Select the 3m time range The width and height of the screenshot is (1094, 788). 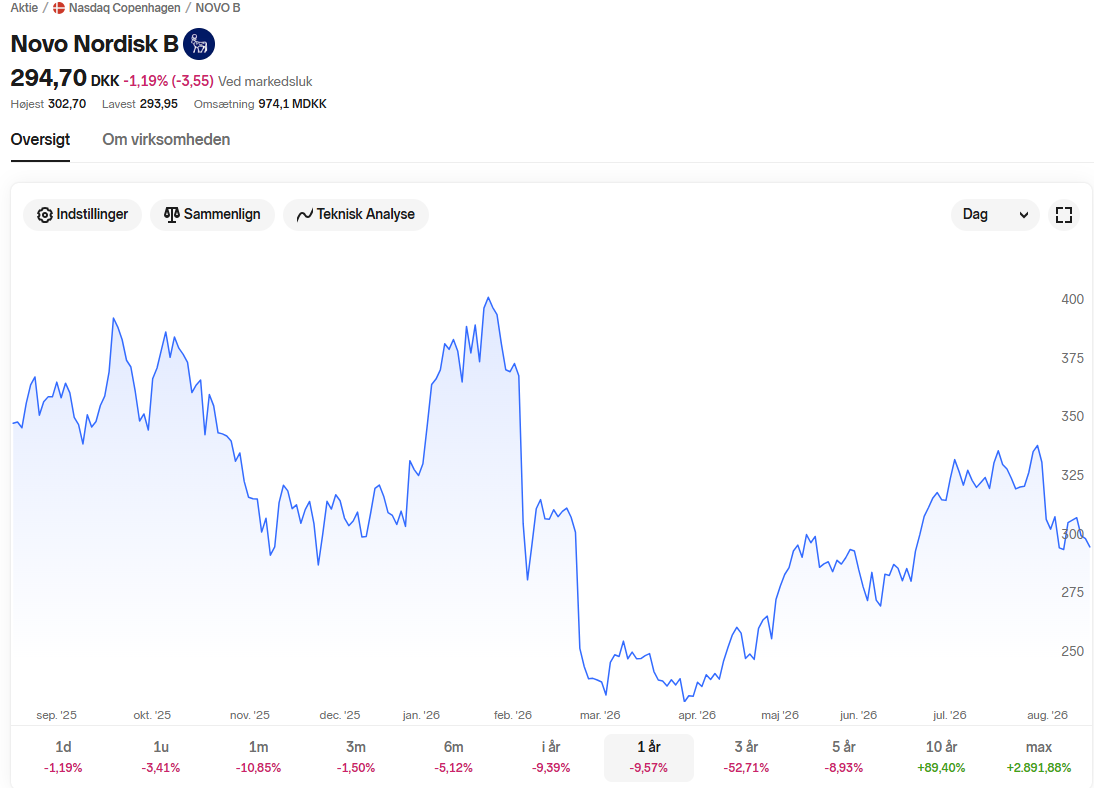356,757
